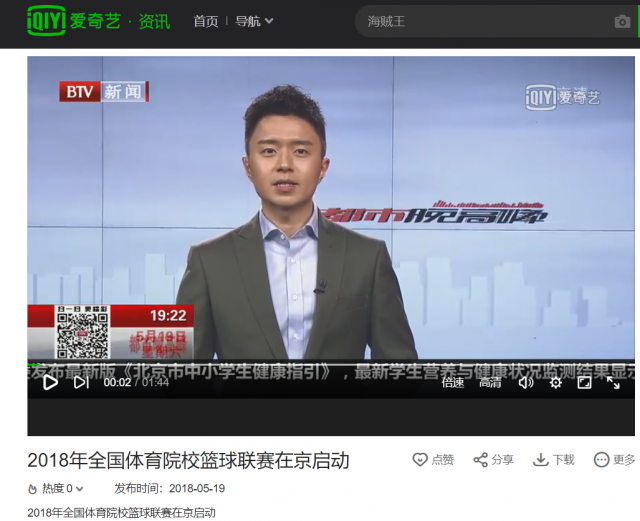Viewport: 640px width, 521px height.
Task: Open video player settings gear
Action: click(556, 382)
